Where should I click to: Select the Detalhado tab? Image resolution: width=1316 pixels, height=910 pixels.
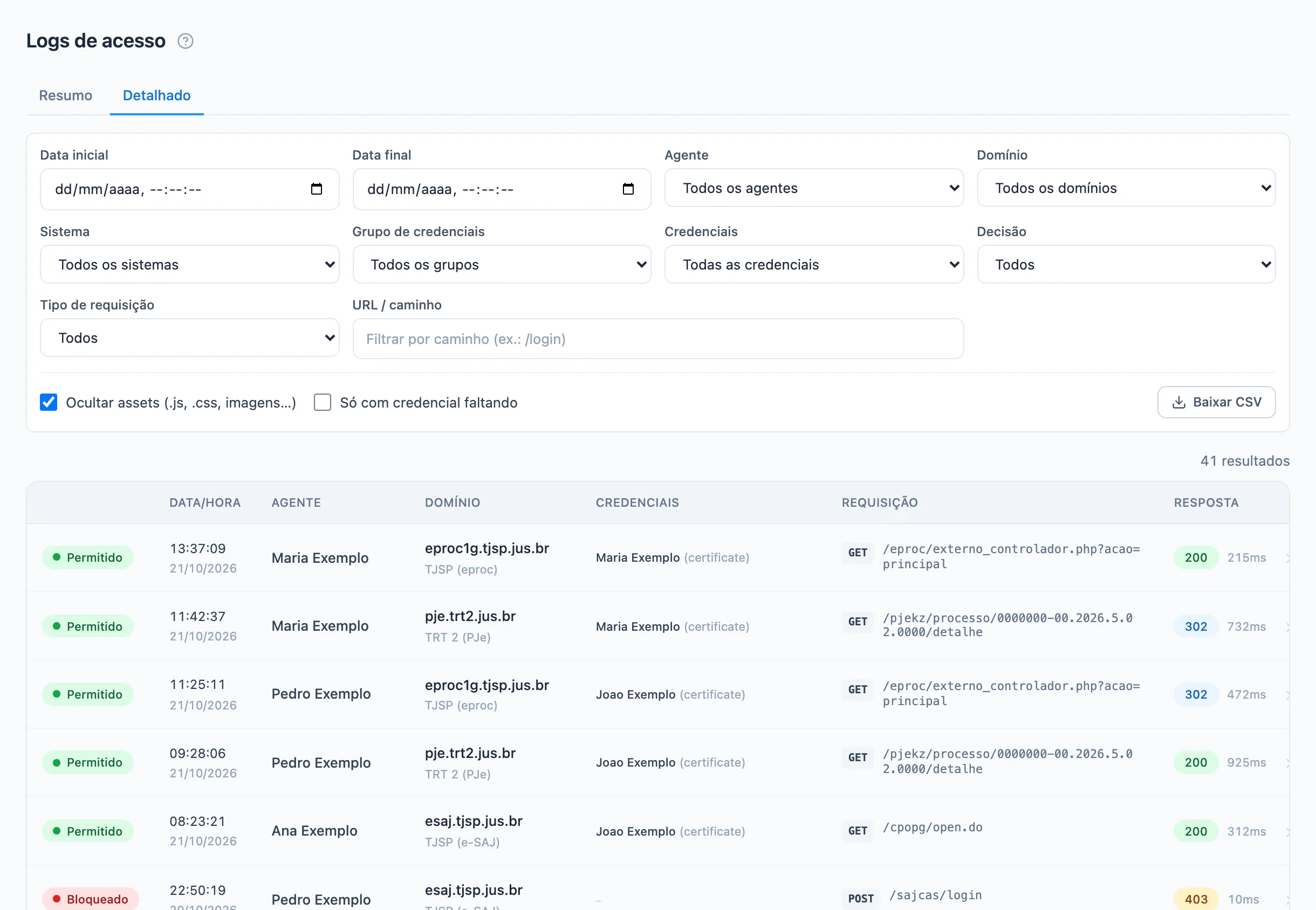[157, 95]
